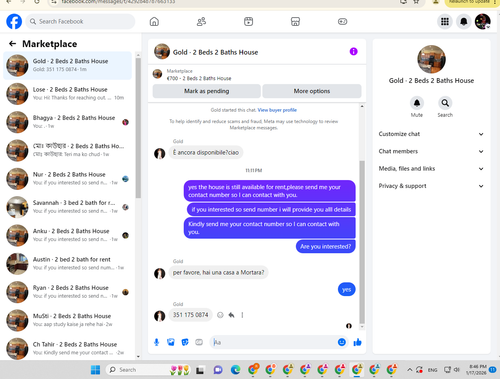This screenshot has width=500, height=379.
Task: Open the Mušti conversation
Action: click(x=67, y=320)
